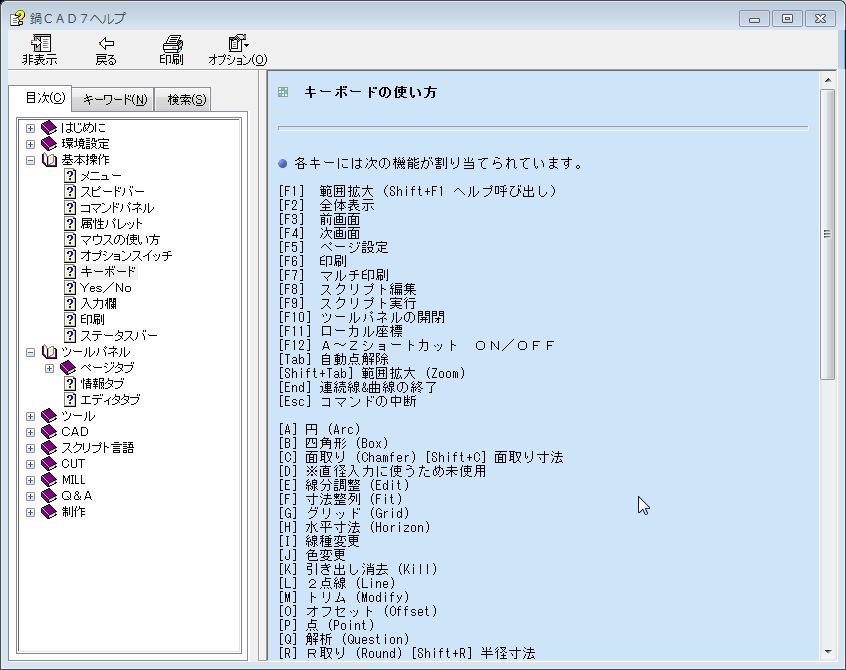The height and width of the screenshot is (670, 846).
Task: Maximize the 鍋CAD7ヘルプ window
Action: click(787, 18)
